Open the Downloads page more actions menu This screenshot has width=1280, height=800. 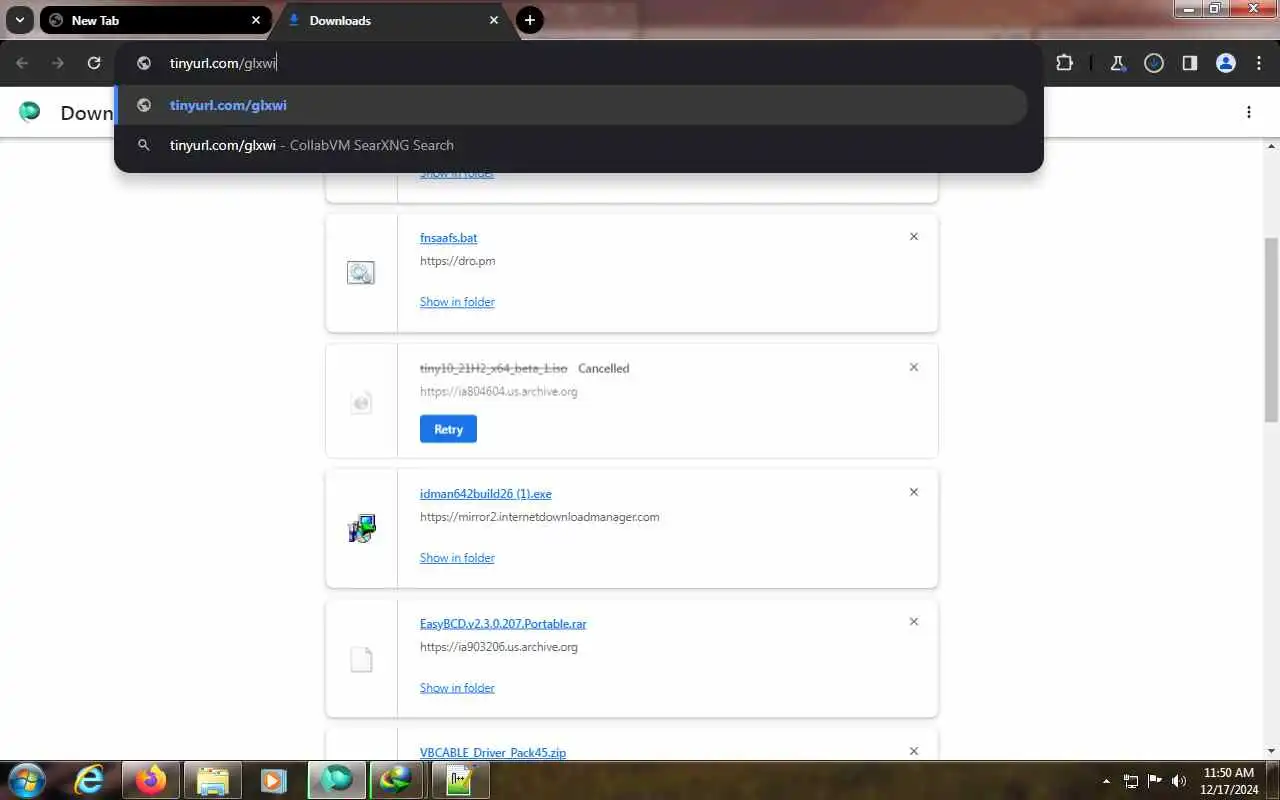coord(1249,112)
